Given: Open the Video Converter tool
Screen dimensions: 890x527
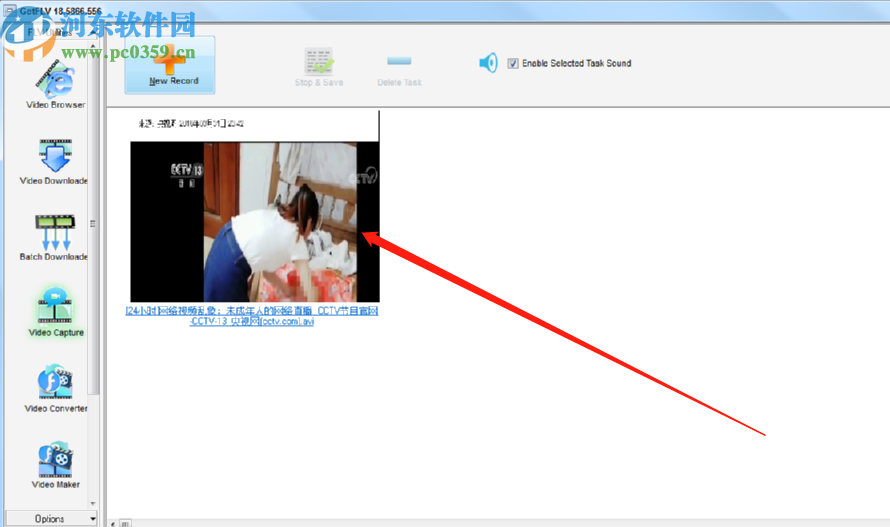Looking at the screenshot, I should pyautogui.click(x=55, y=389).
